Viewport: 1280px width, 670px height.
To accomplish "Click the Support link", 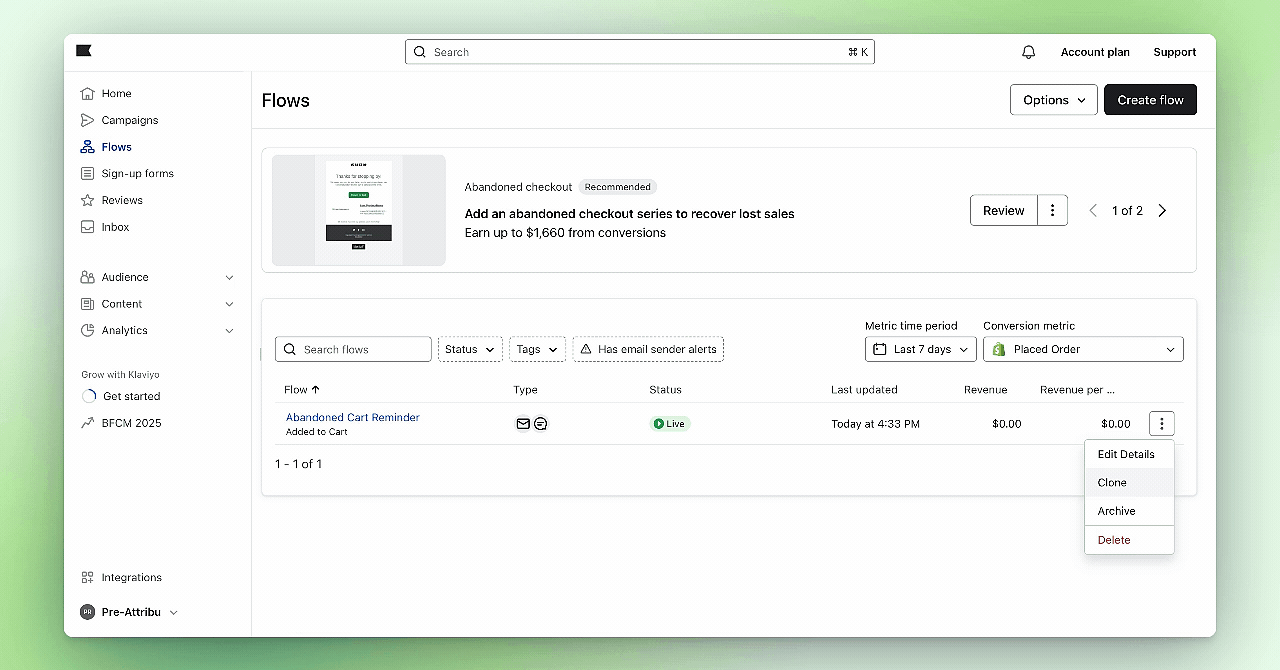I will 1174,52.
